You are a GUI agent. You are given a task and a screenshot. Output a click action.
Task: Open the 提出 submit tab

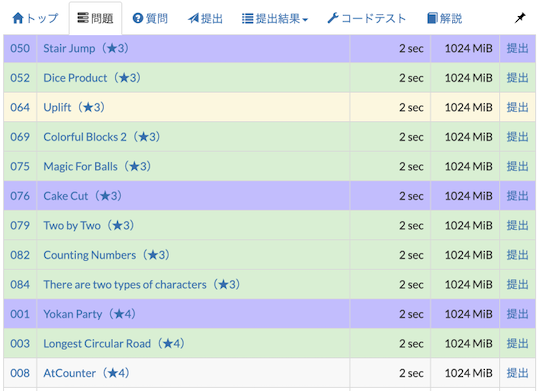[205, 18]
